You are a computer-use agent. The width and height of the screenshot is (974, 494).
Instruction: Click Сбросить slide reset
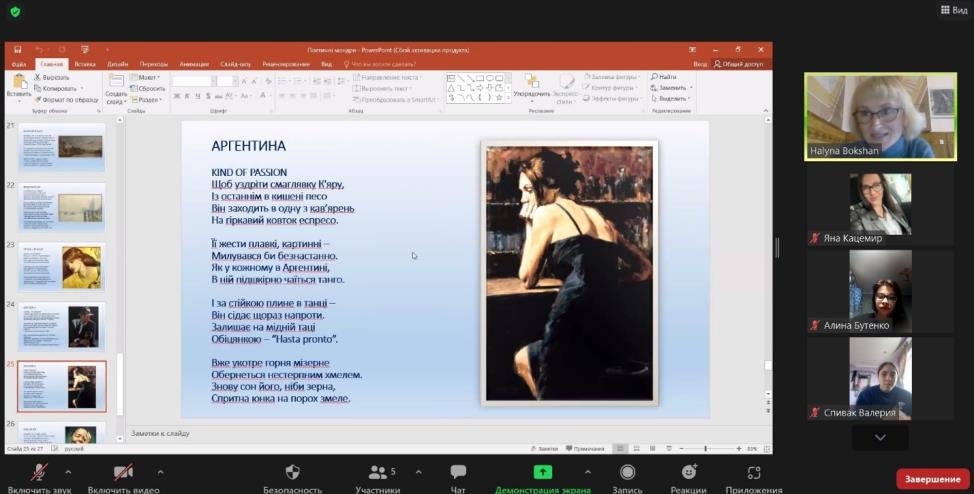click(147, 88)
